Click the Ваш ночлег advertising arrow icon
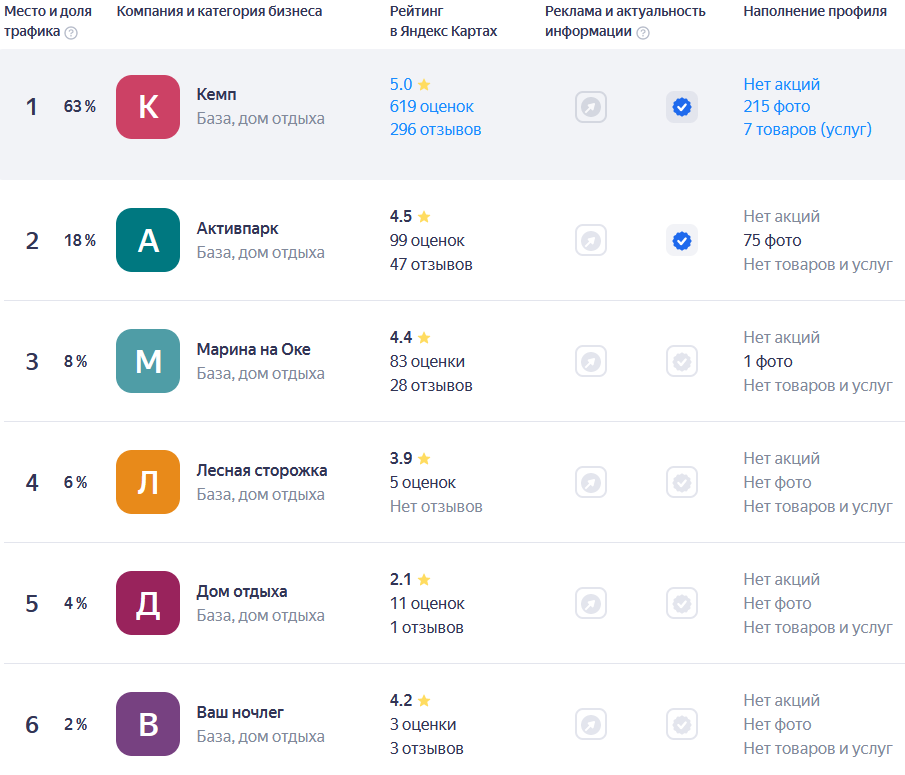Screen dimensions: 905x775 click(590, 724)
